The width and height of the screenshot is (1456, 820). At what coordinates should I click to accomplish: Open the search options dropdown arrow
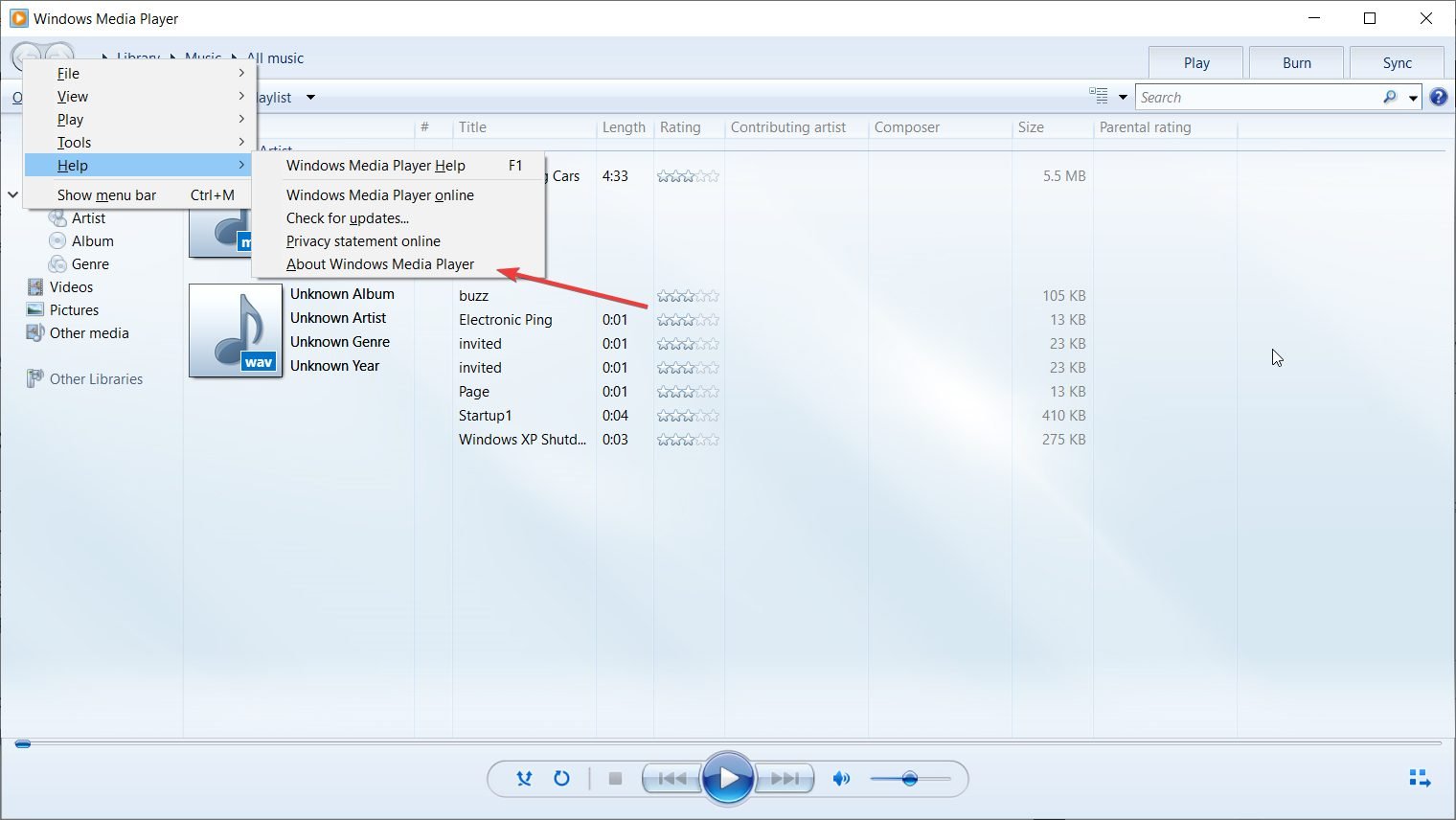(x=1413, y=98)
